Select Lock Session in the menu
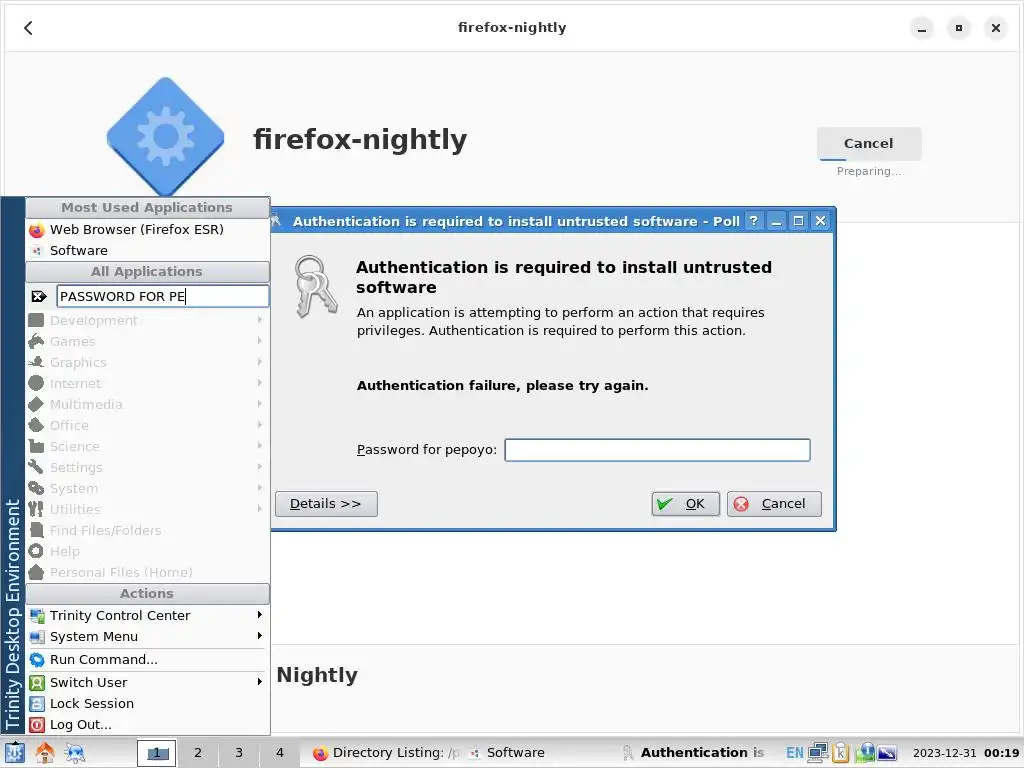 pyautogui.click(x=148, y=703)
